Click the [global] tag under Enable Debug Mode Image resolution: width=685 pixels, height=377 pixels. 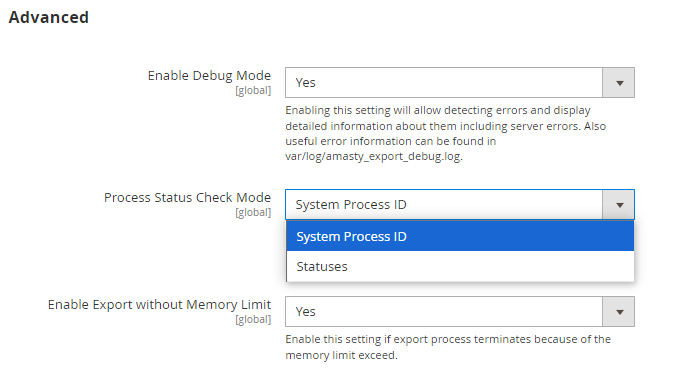(x=253, y=90)
